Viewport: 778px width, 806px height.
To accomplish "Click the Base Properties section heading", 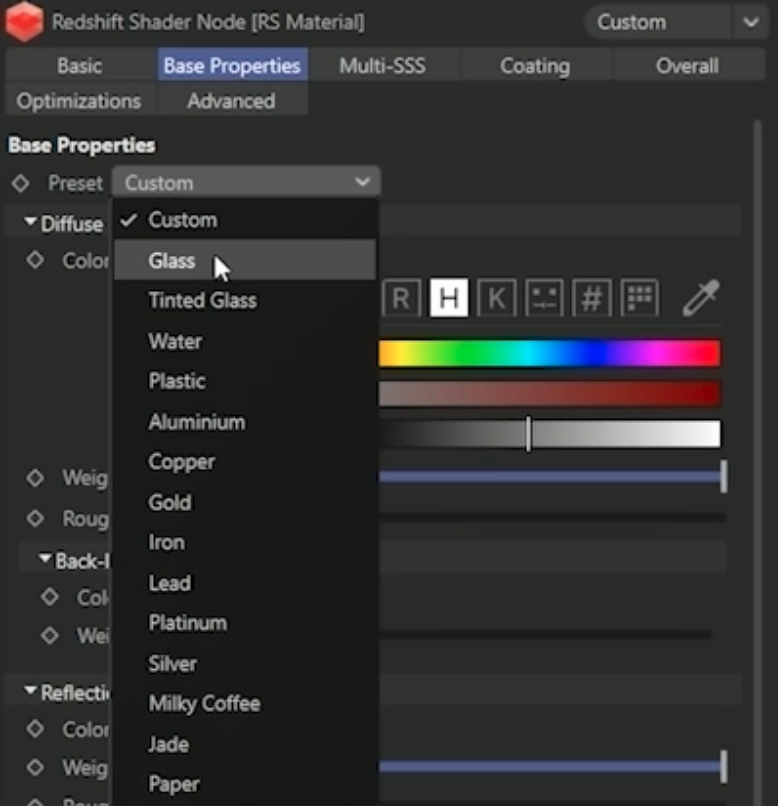I will (82, 145).
